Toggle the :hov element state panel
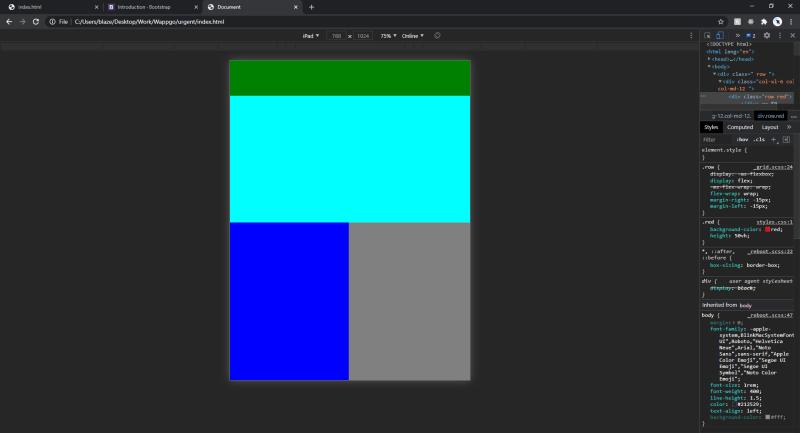Viewport: 800px width, 433px height. [743, 139]
